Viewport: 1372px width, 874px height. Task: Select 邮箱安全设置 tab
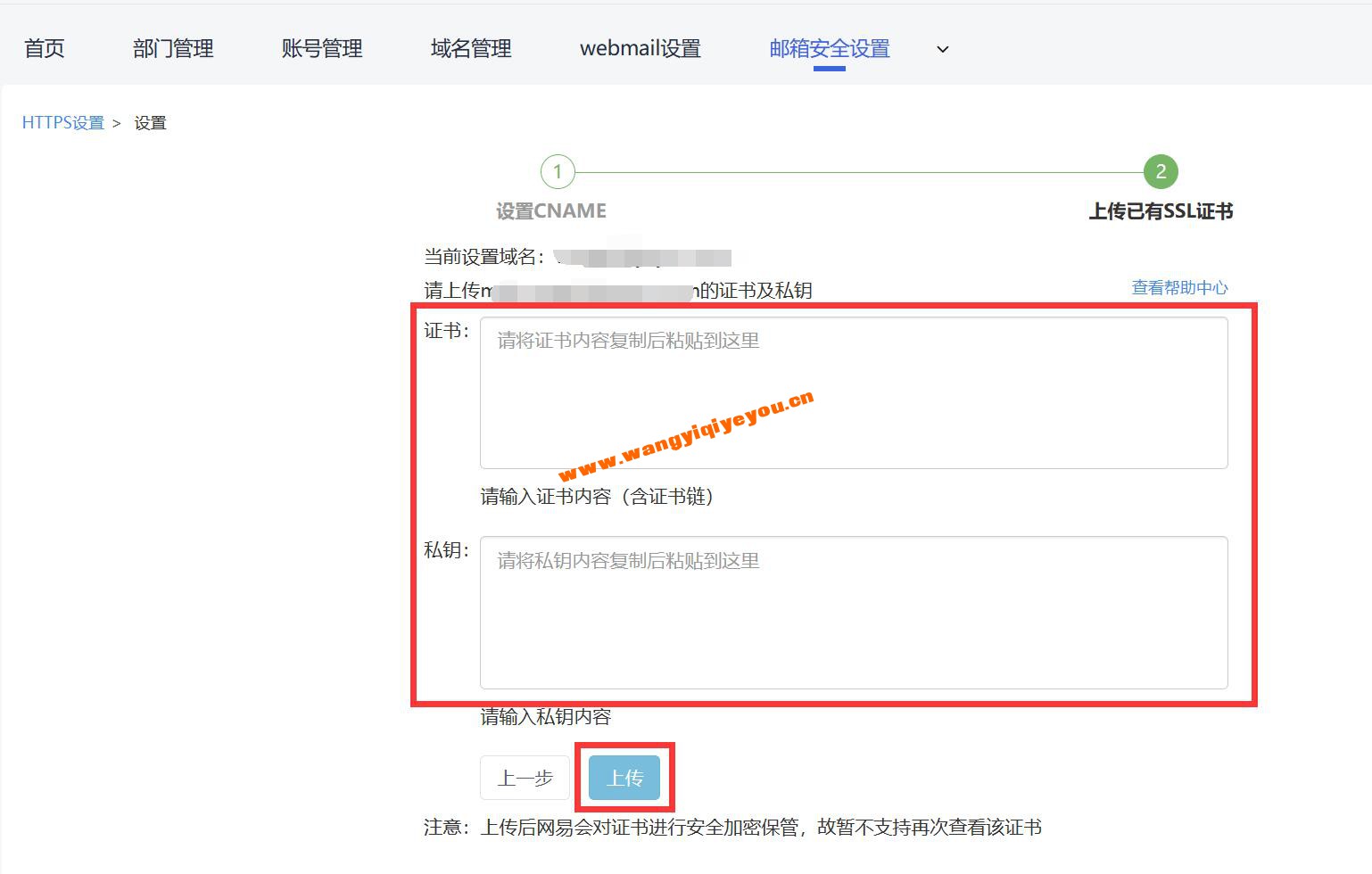tap(830, 48)
